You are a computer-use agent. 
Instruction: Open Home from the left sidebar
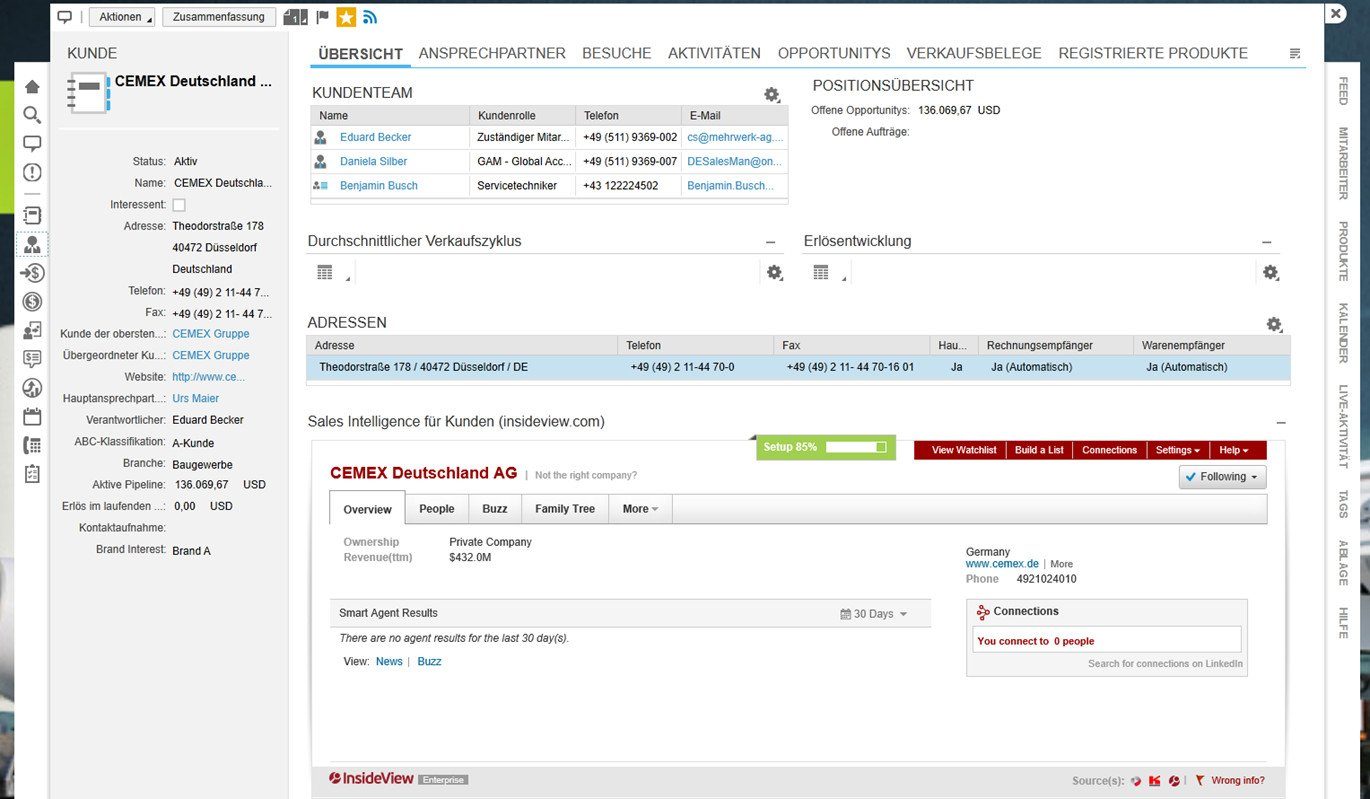[32, 87]
